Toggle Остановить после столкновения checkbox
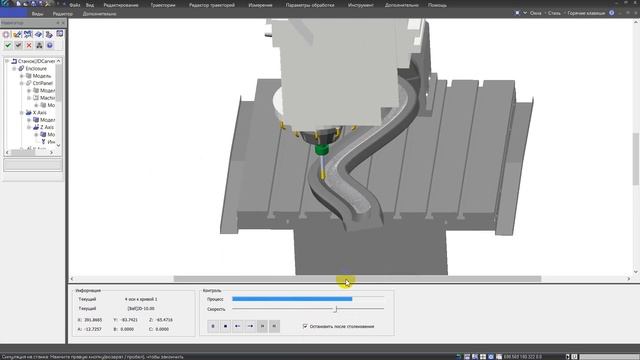The width and height of the screenshot is (640, 360). tap(305, 326)
